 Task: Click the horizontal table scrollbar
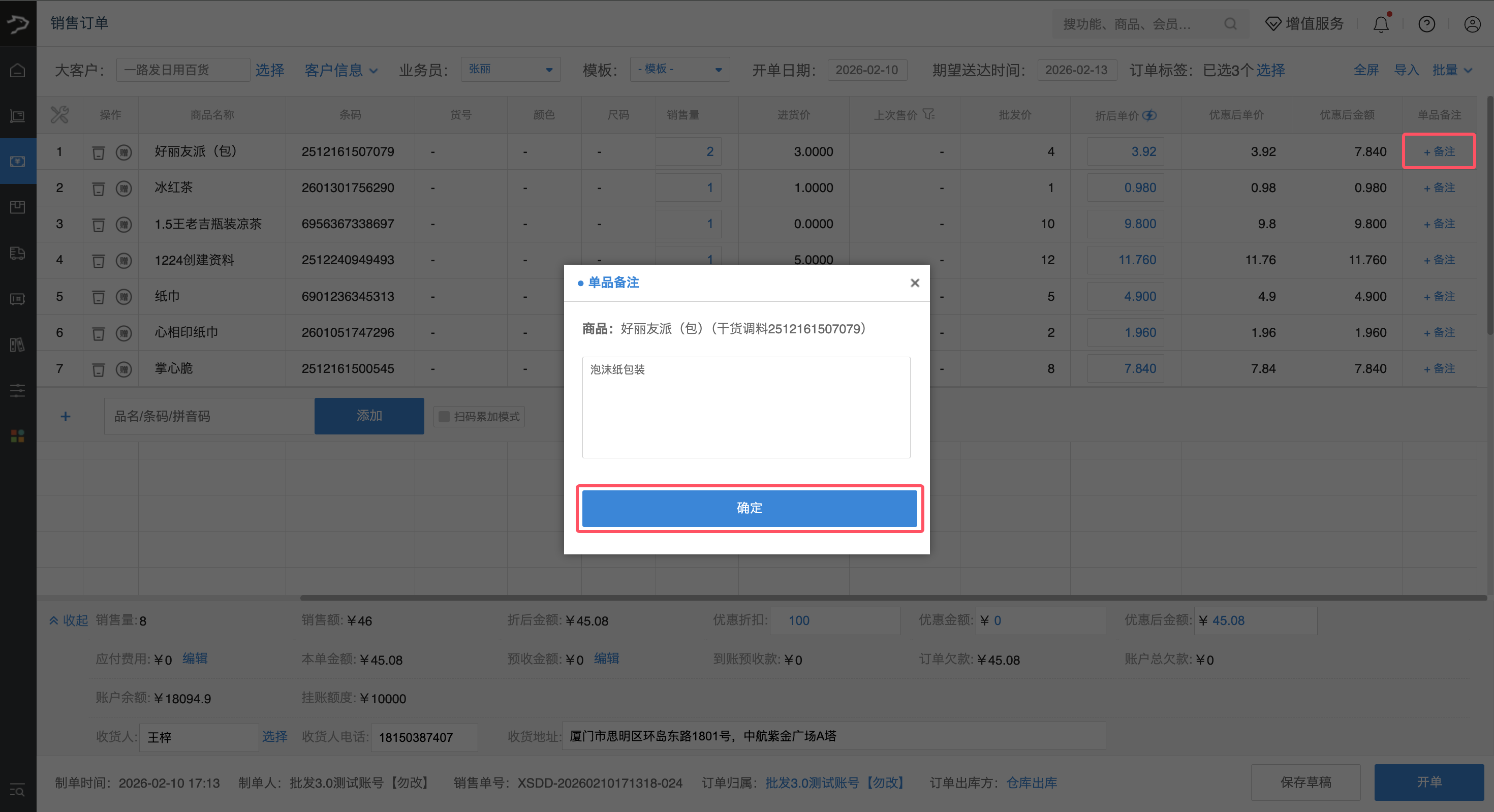(x=893, y=598)
